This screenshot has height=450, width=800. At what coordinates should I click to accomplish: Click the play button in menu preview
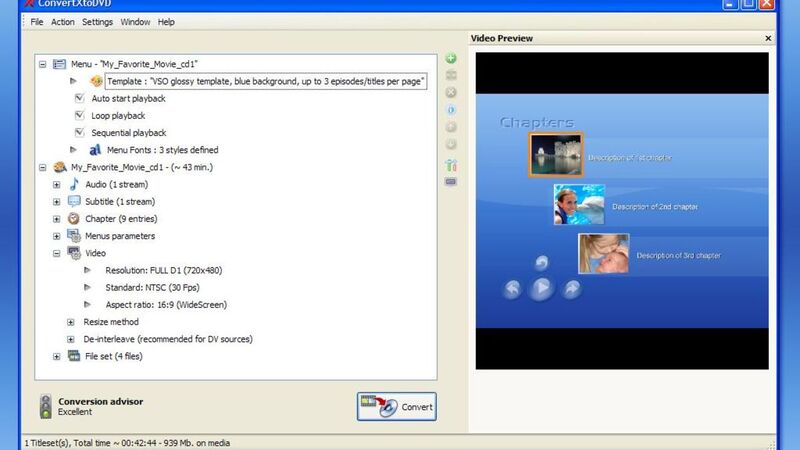pyautogui.click(x=540, y=289)
